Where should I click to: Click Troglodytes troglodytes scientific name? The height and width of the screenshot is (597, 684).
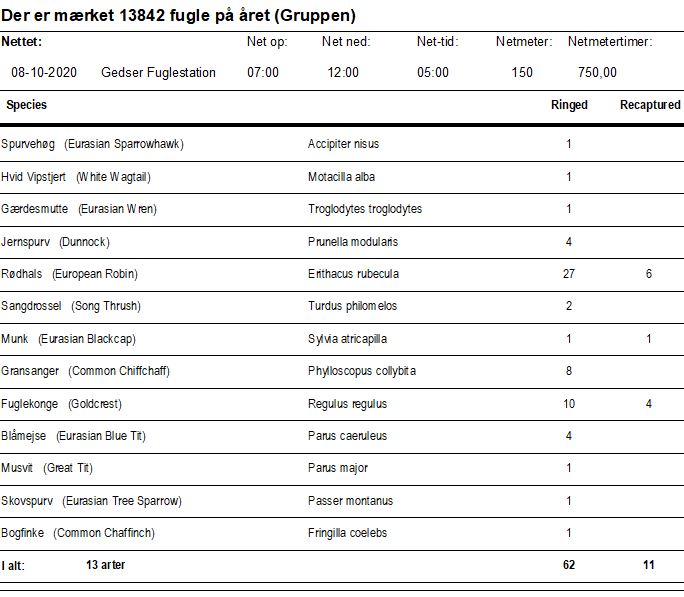coord(365,209)
